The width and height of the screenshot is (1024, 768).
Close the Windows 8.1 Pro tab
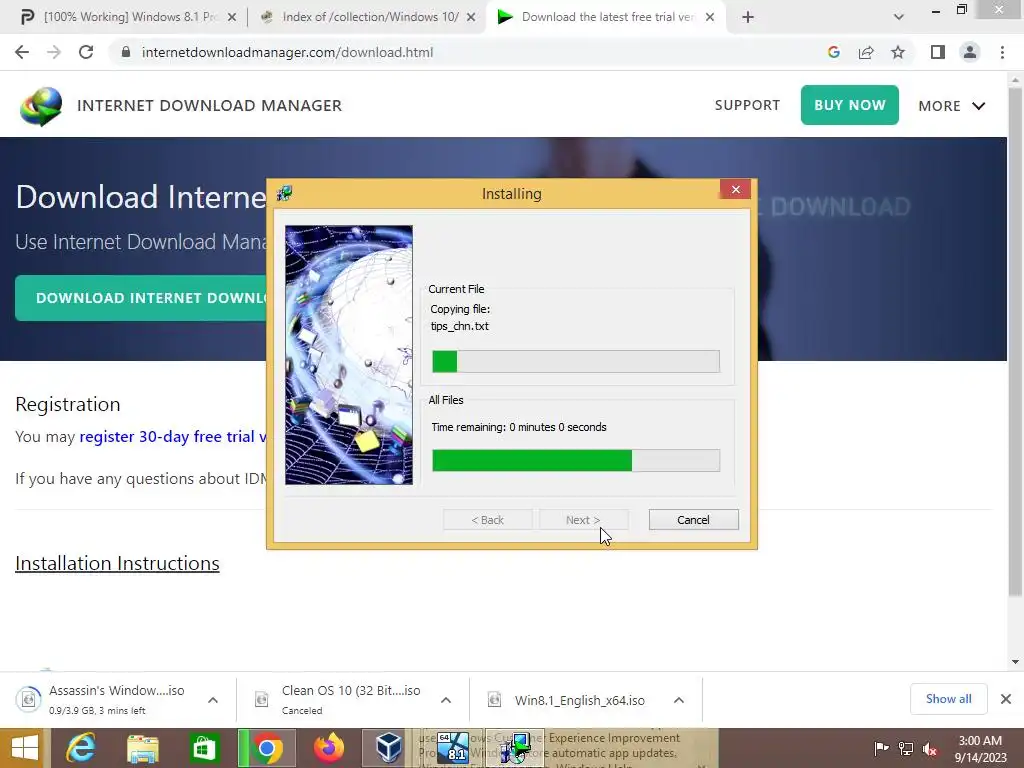click(232, 18)
